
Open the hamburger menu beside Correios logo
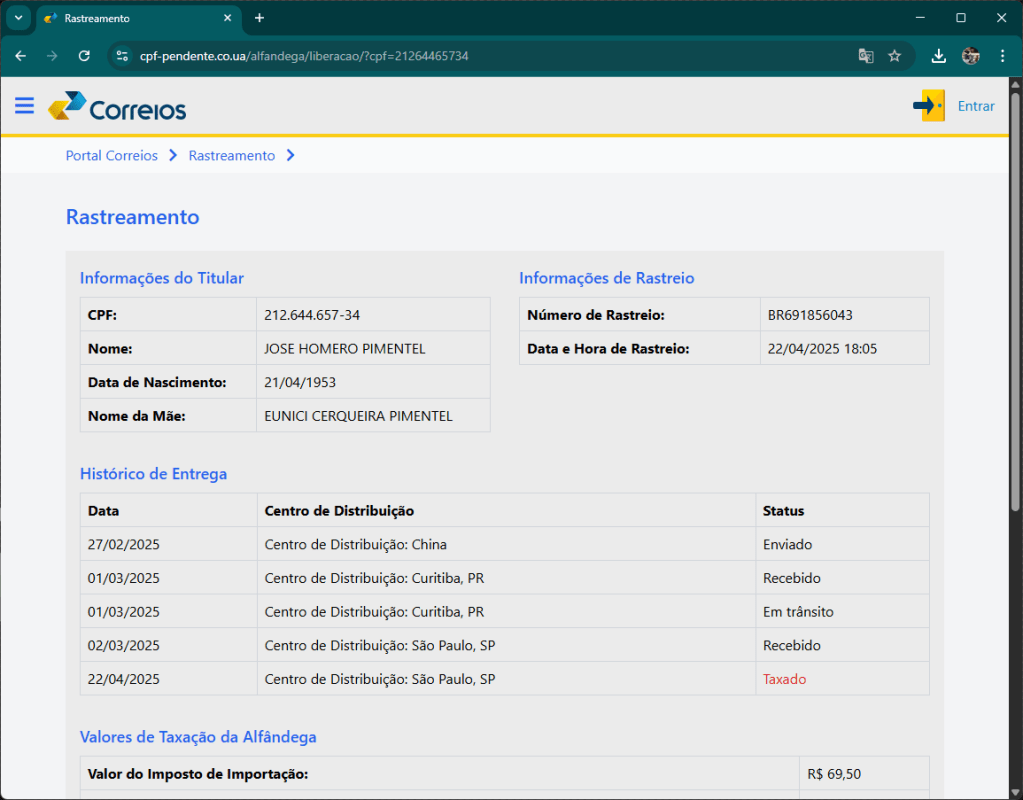[x=24, y=106]
